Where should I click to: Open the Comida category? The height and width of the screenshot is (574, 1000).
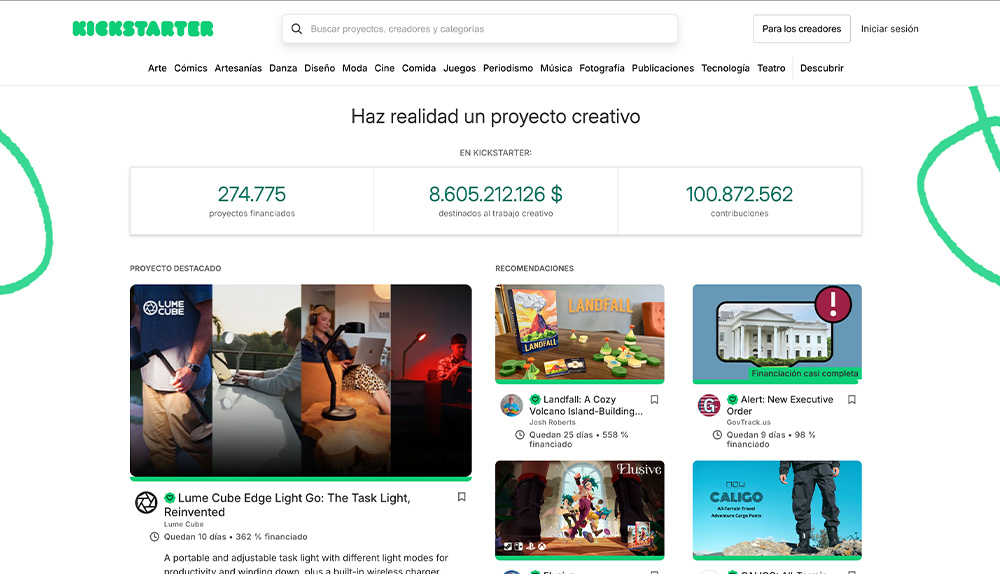[419, 68]
